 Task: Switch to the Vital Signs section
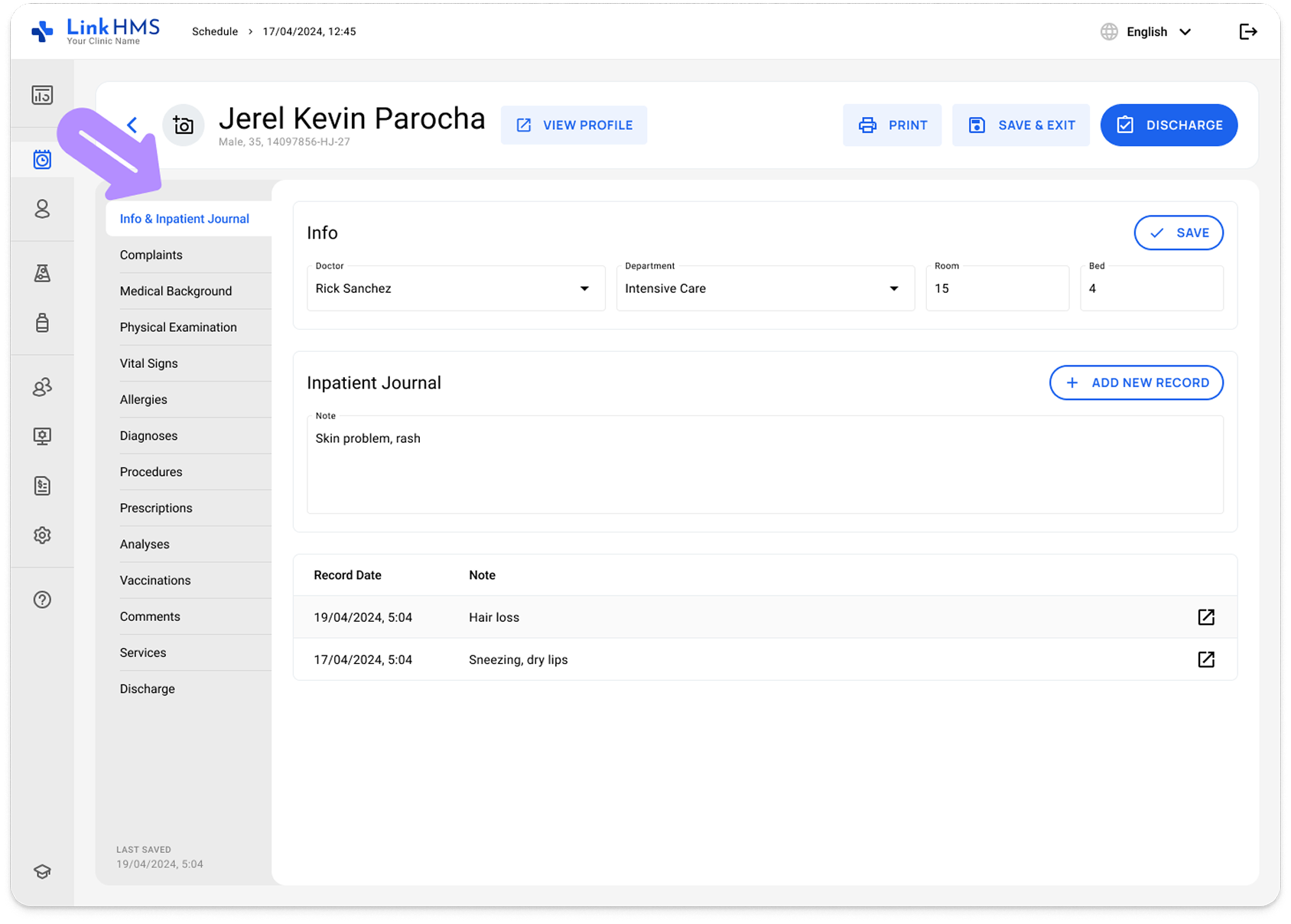pyautogui.click(x=148, y=363)
